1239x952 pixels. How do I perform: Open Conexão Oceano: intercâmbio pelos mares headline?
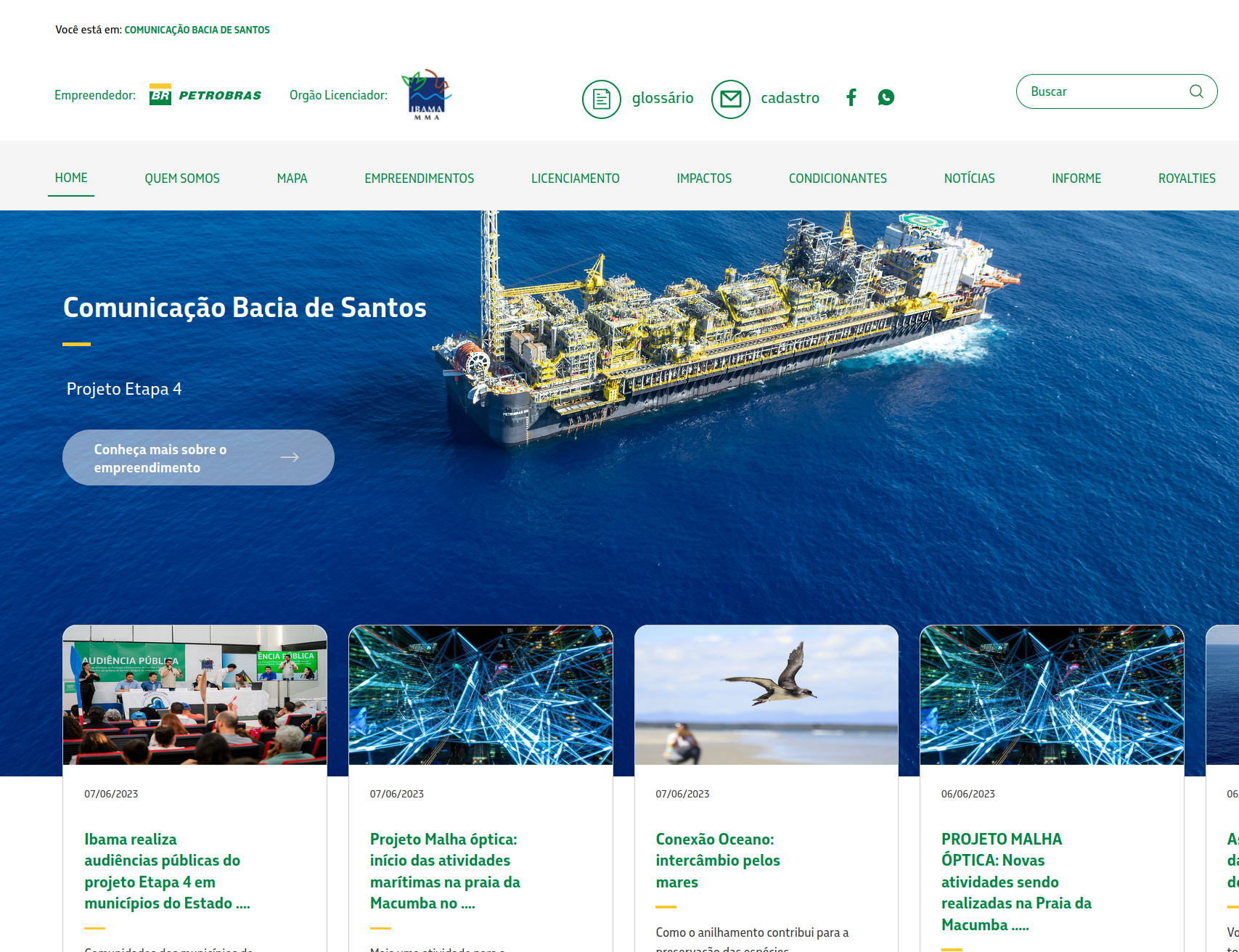[x=718, y=860]
